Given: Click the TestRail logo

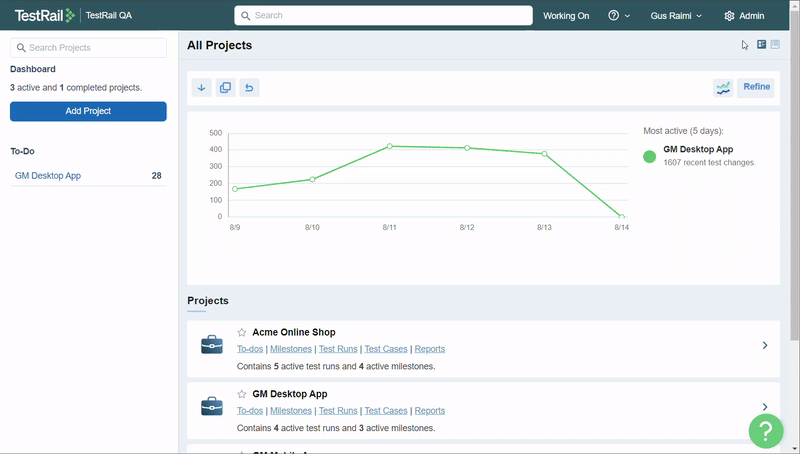Looking at the screenshot, I should pos(44,15).
